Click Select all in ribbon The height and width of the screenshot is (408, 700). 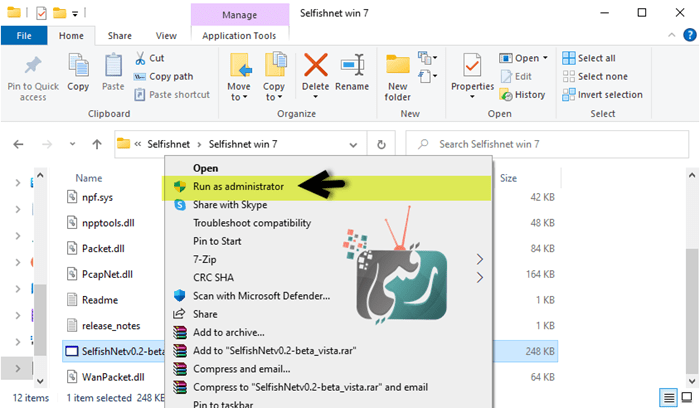tap(589, 58)
